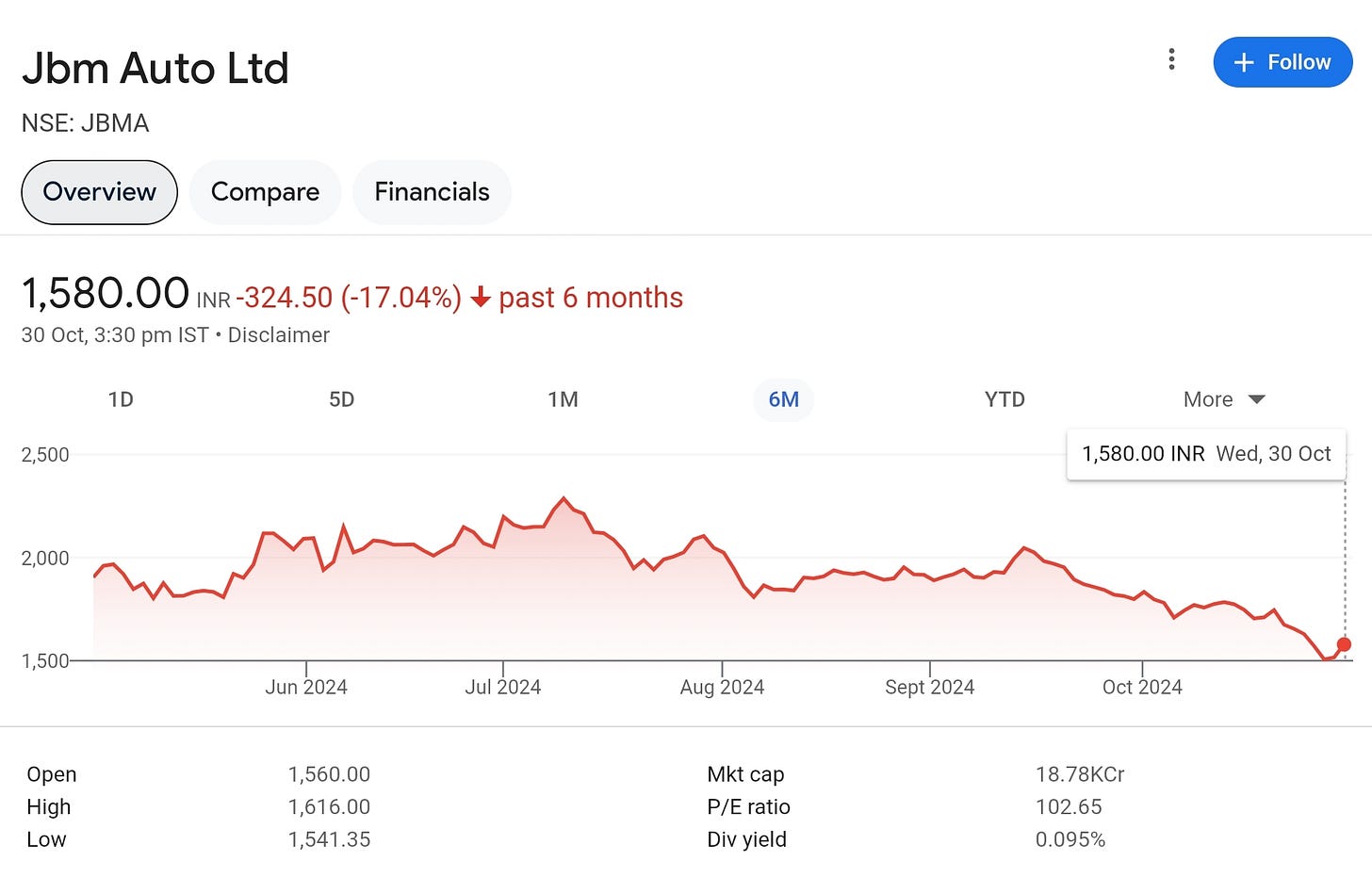The width and height of the screenshot is (1372, 877).
Task: Click the Aug 2024 axis label
Action: pyautogui.click(x=722, y=688)
